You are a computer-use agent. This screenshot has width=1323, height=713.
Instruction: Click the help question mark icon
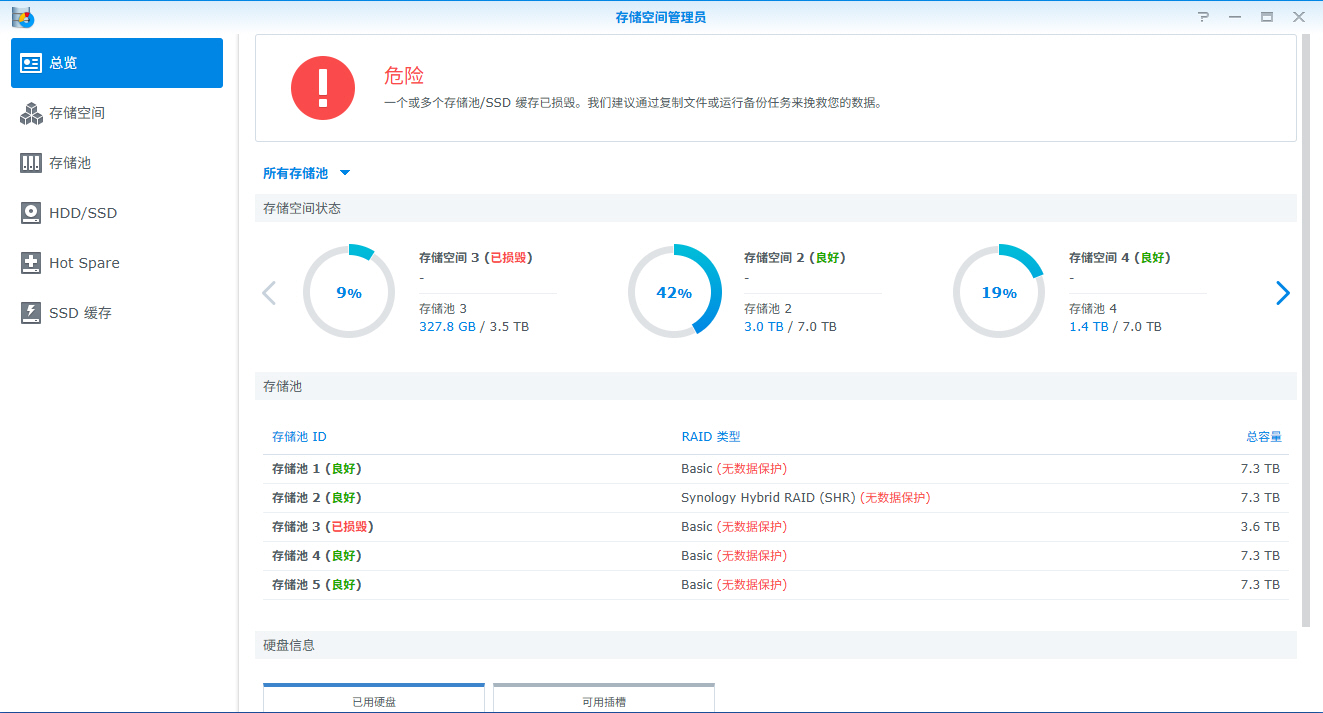1204,17
